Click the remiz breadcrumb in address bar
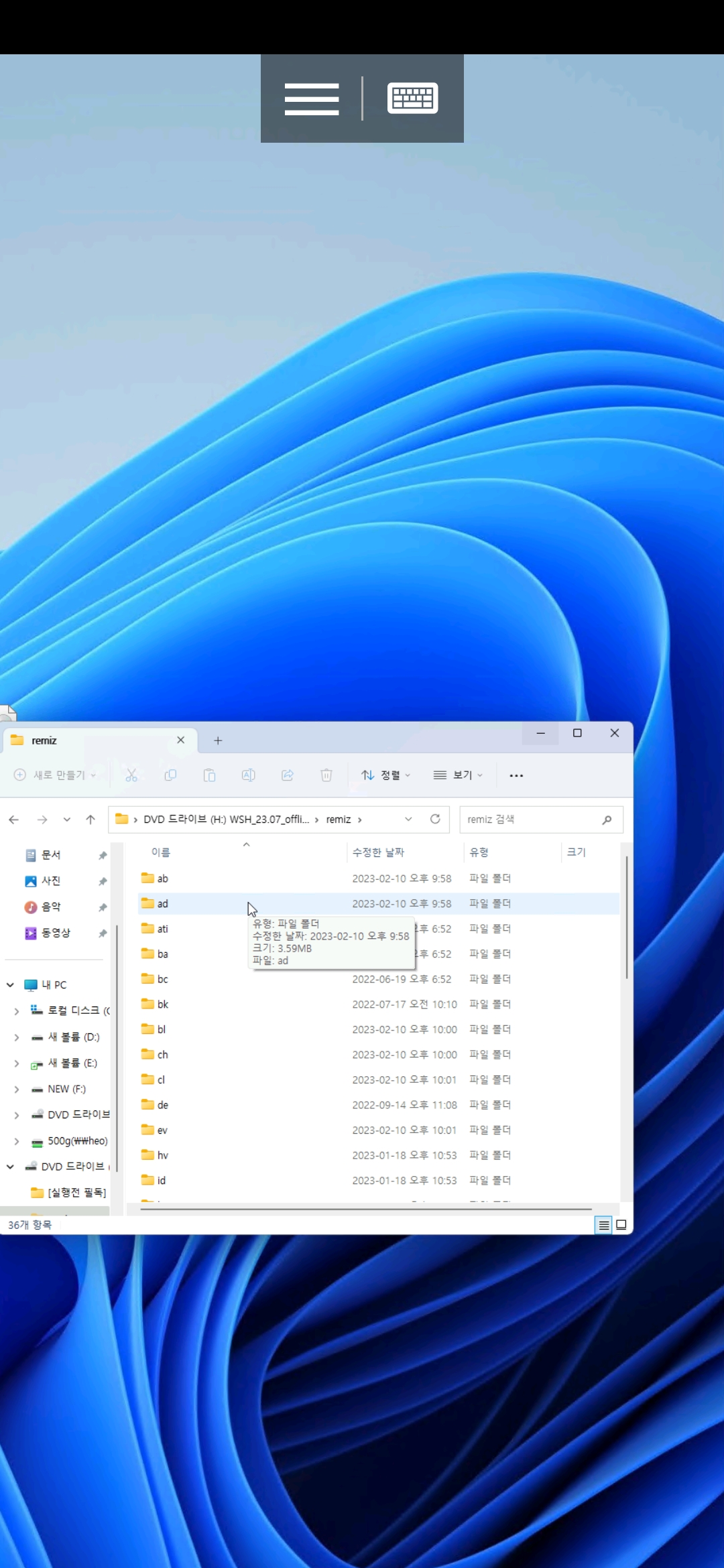724x1568 pixels. pyautogui.click(x=339, y=820)
